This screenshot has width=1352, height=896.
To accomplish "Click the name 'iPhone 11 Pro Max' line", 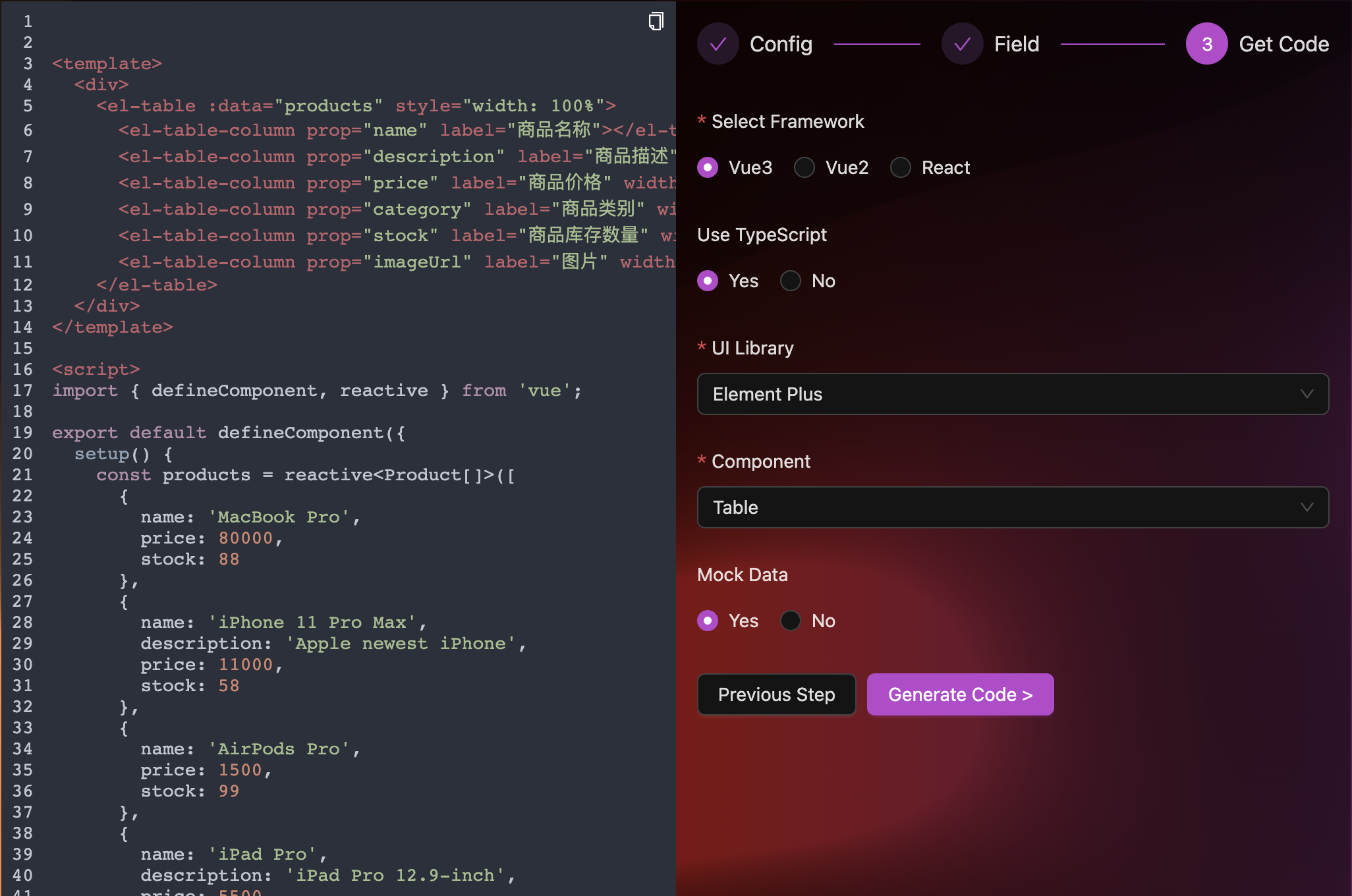I will [x=284, y=623].
